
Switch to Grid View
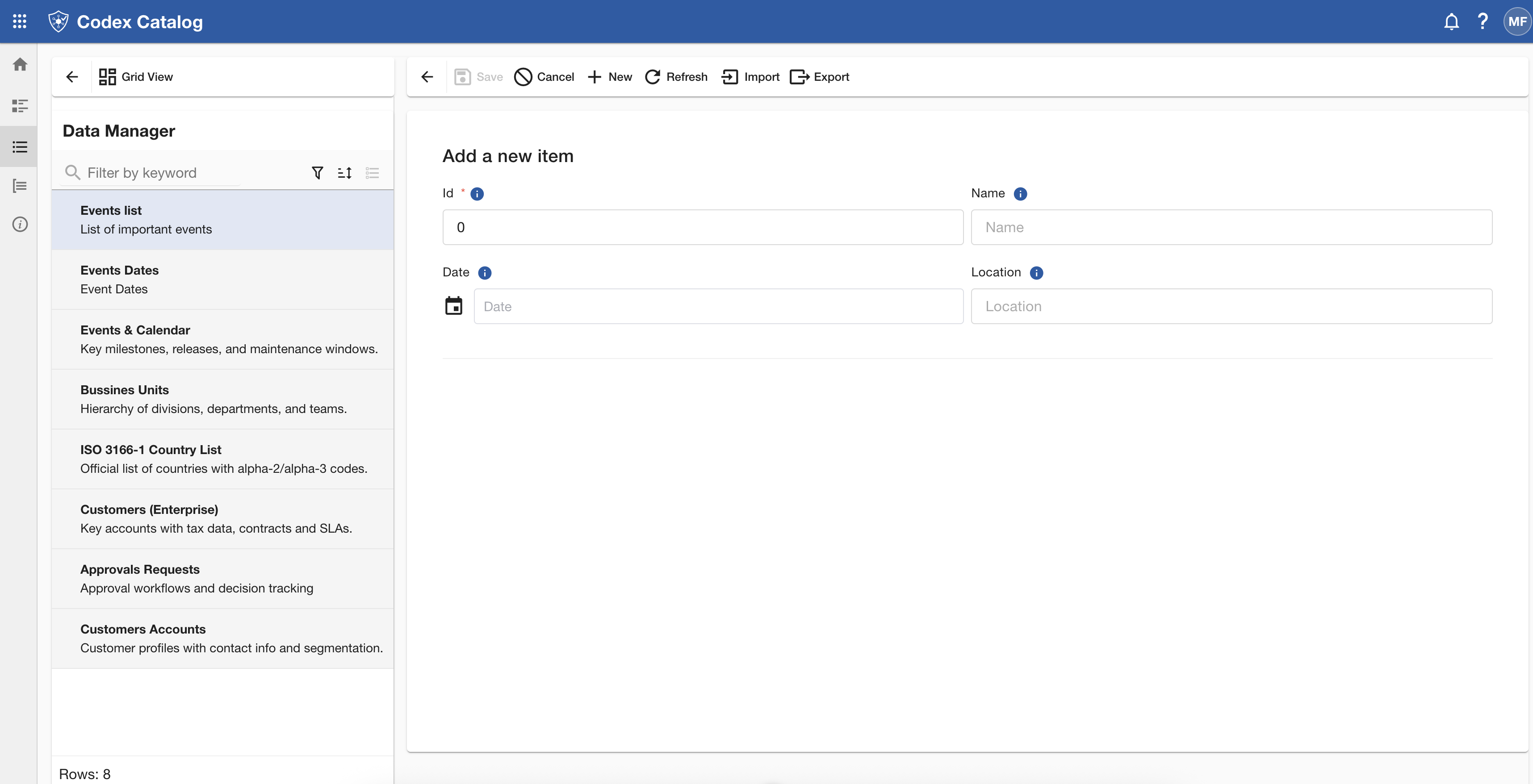click(136, 77)
